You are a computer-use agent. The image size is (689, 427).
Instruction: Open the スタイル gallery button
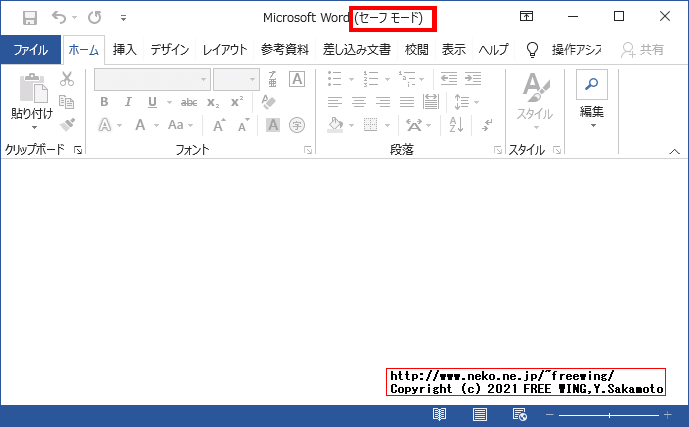point(535,101)
